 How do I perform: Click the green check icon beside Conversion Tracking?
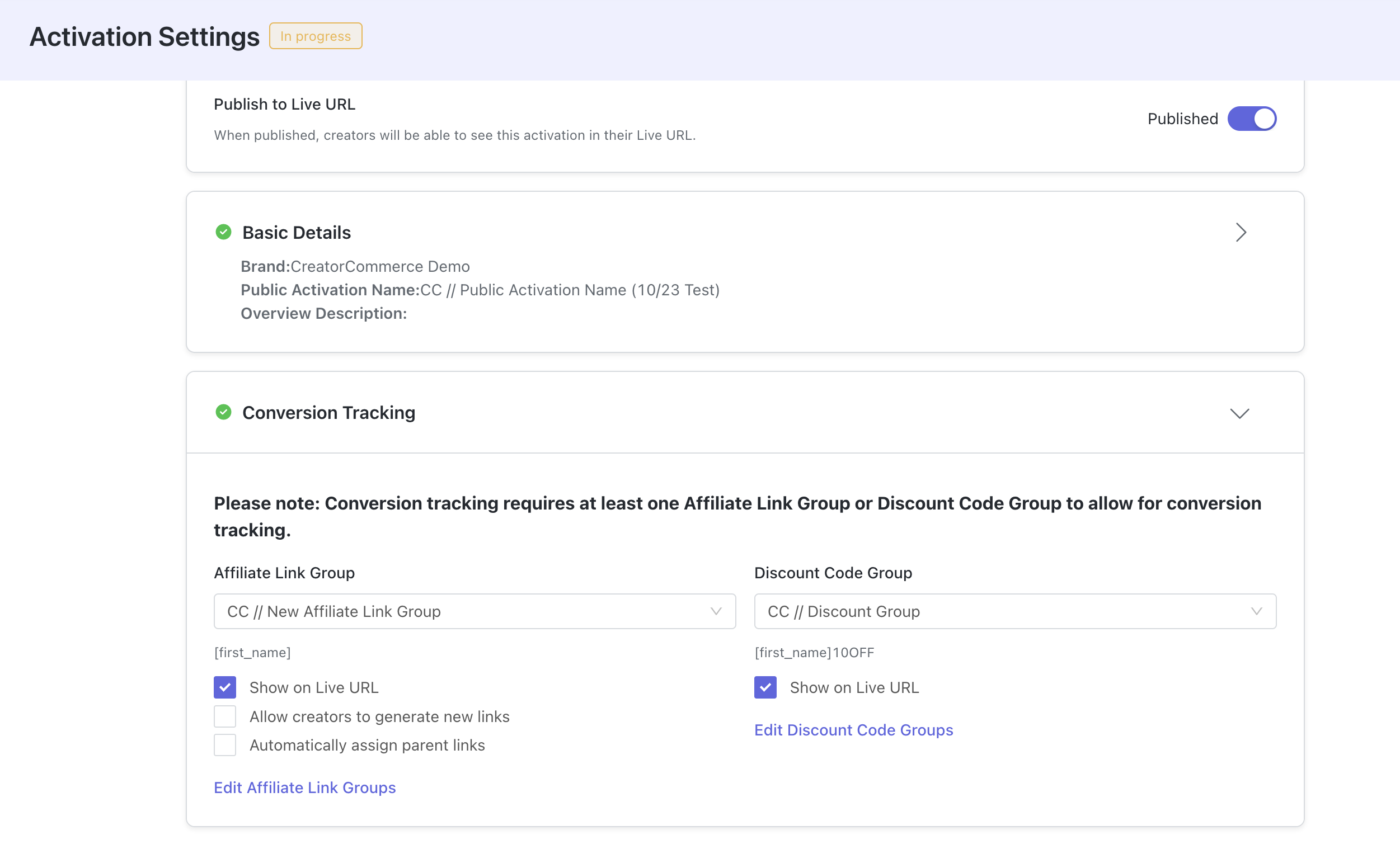[223, 412]
